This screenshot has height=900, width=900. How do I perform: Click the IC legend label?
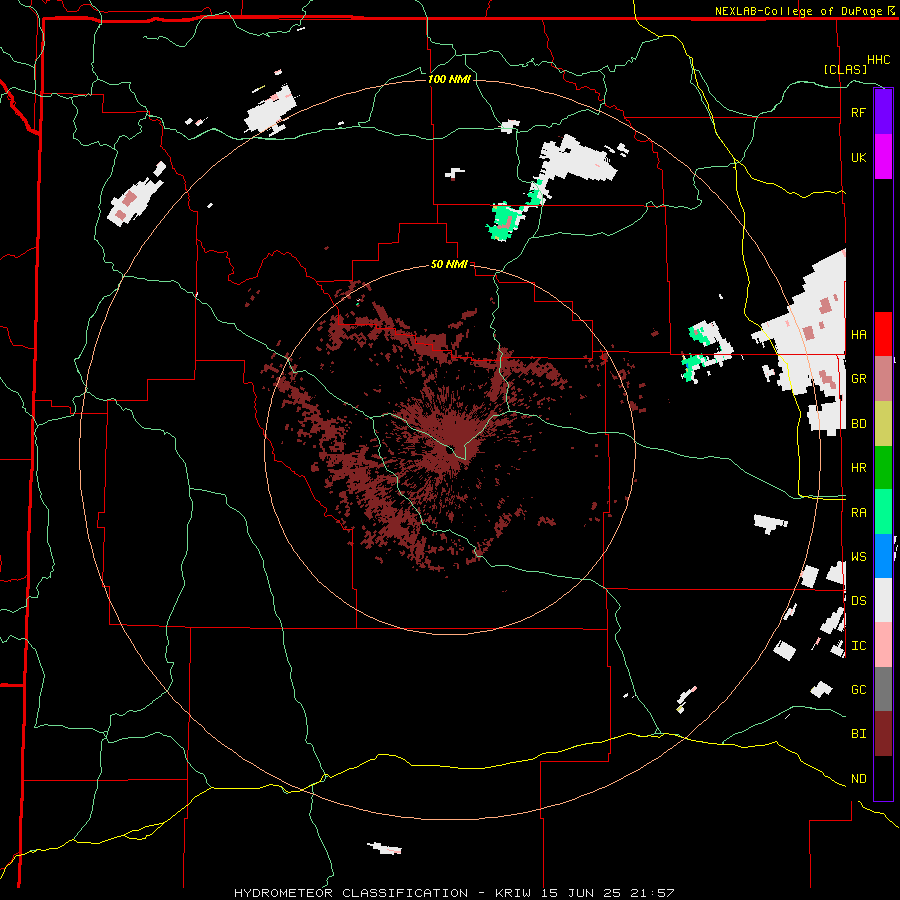(x=858, y=646)
